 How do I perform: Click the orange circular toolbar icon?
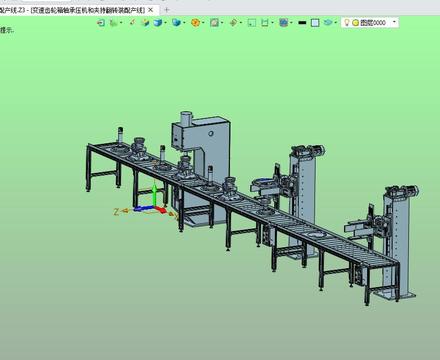pos(195,23)
